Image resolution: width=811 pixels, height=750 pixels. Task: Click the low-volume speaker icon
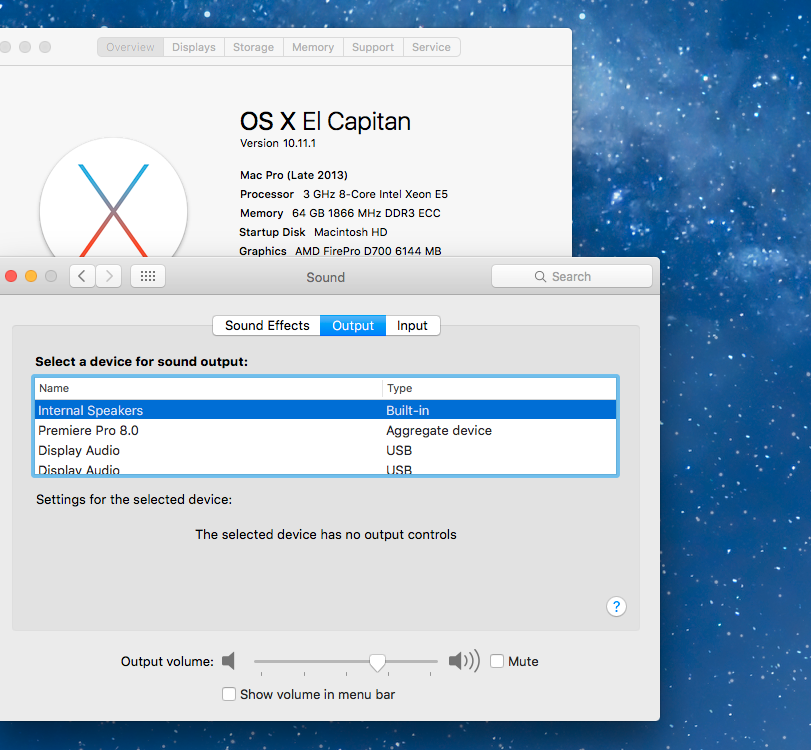click(229, 661)
